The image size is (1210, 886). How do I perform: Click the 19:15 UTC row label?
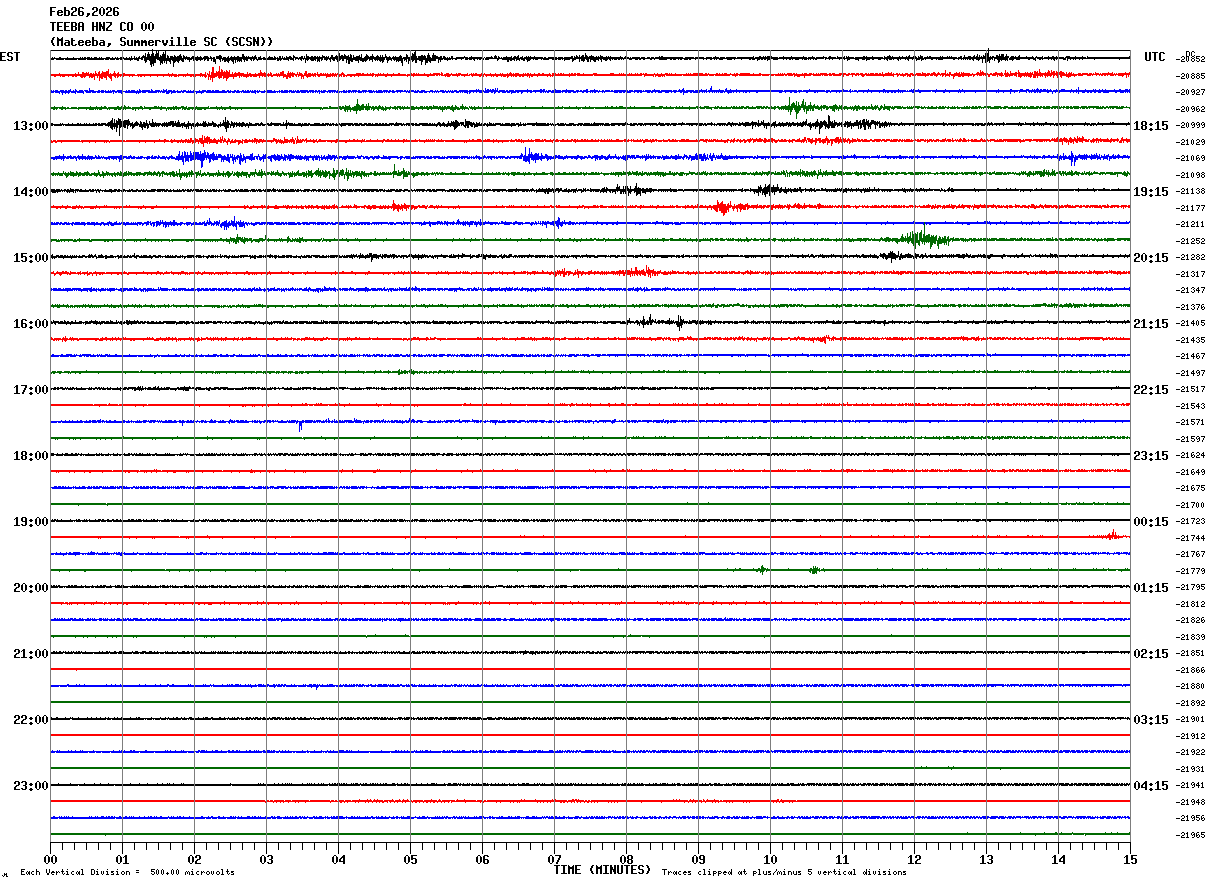[1151, 192]
